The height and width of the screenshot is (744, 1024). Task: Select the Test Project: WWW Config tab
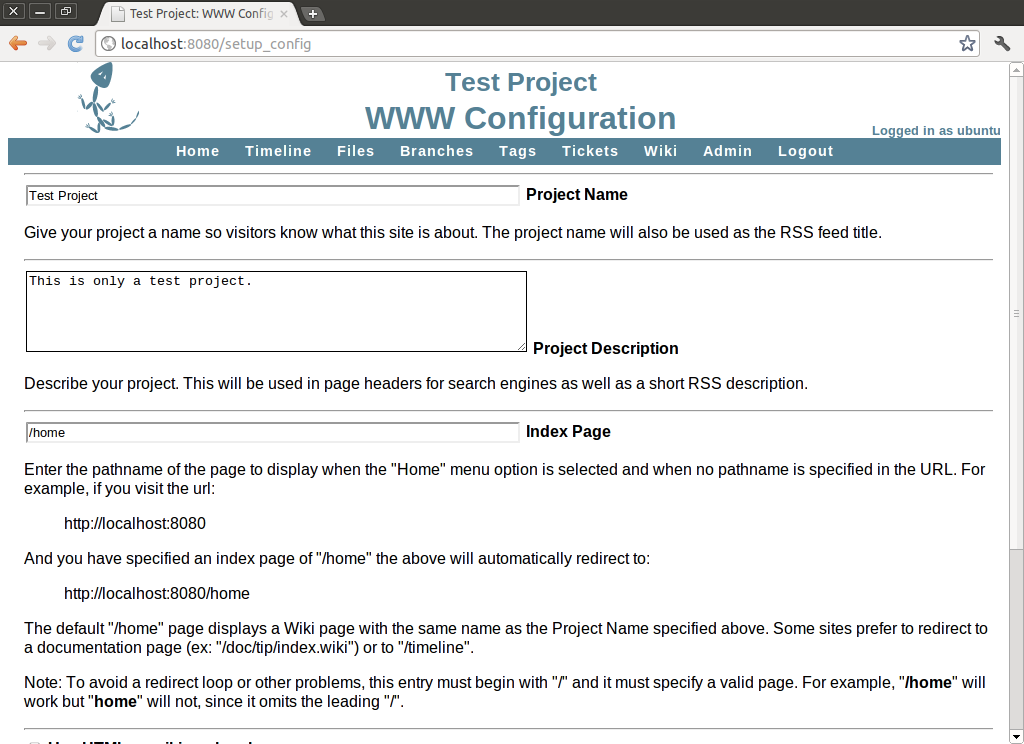click(199, 14)
